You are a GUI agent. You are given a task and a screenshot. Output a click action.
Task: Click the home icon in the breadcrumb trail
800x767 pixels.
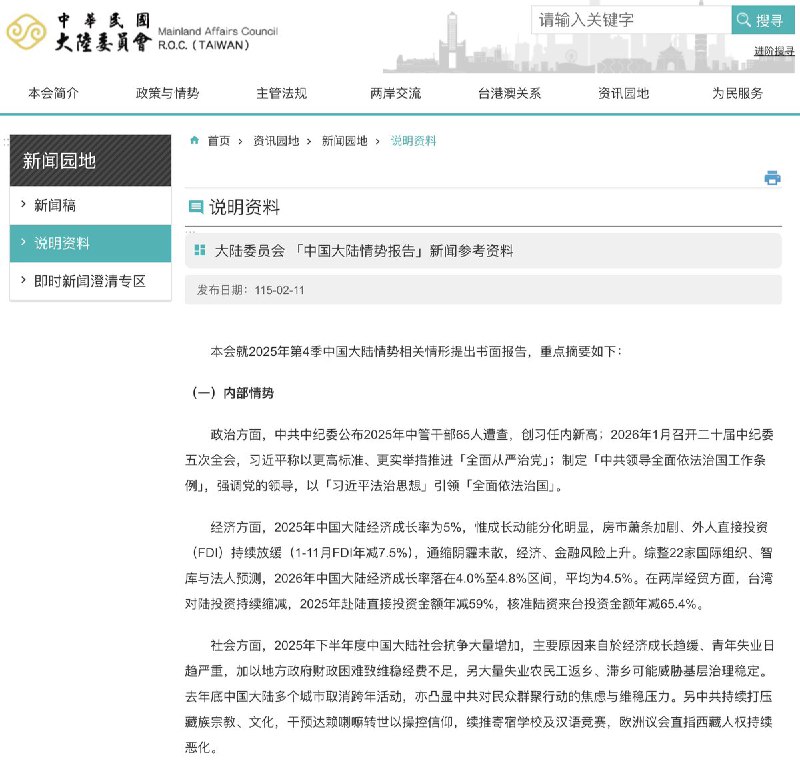[x=194, y=141]
